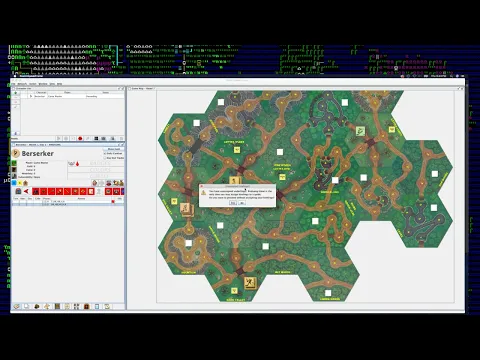
Task: Click the red blood drop icon
Action: [x=77, y=164]
